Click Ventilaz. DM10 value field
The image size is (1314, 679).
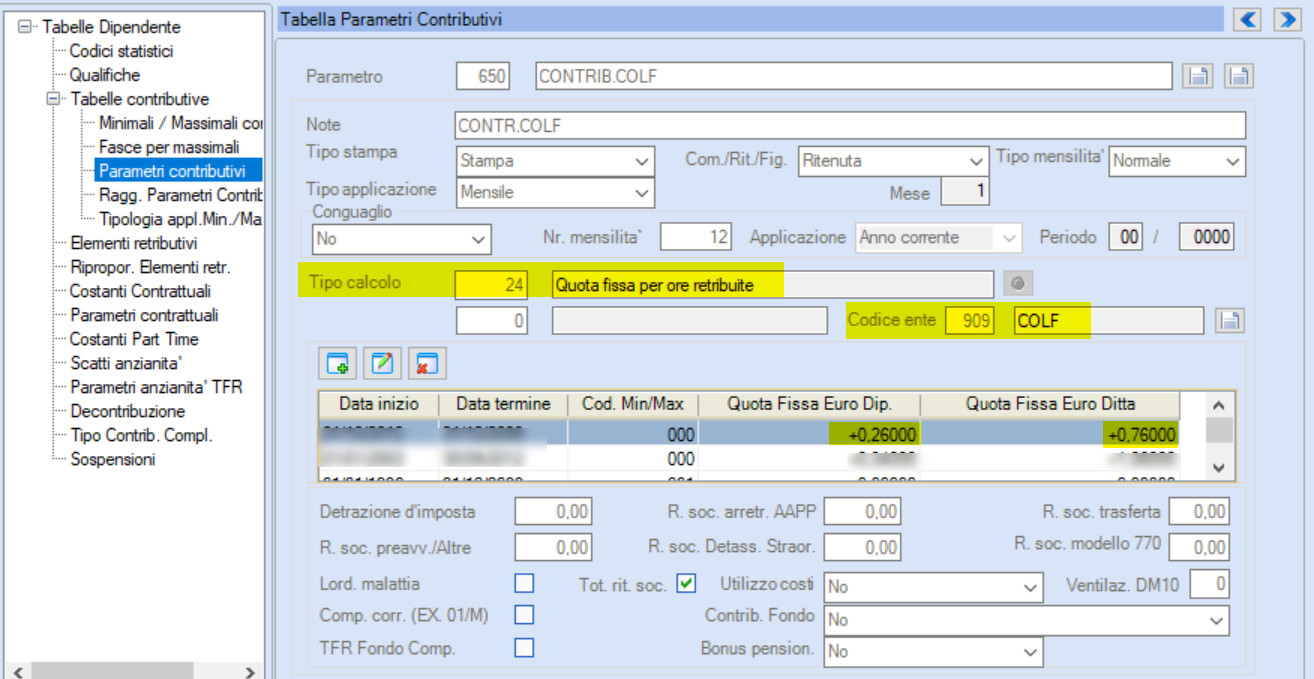point(1211,584)
